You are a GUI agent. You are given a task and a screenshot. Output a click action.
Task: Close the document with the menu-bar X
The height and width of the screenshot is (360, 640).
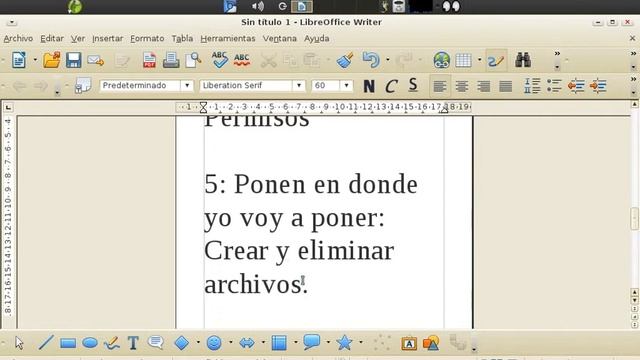click(632, 38)
